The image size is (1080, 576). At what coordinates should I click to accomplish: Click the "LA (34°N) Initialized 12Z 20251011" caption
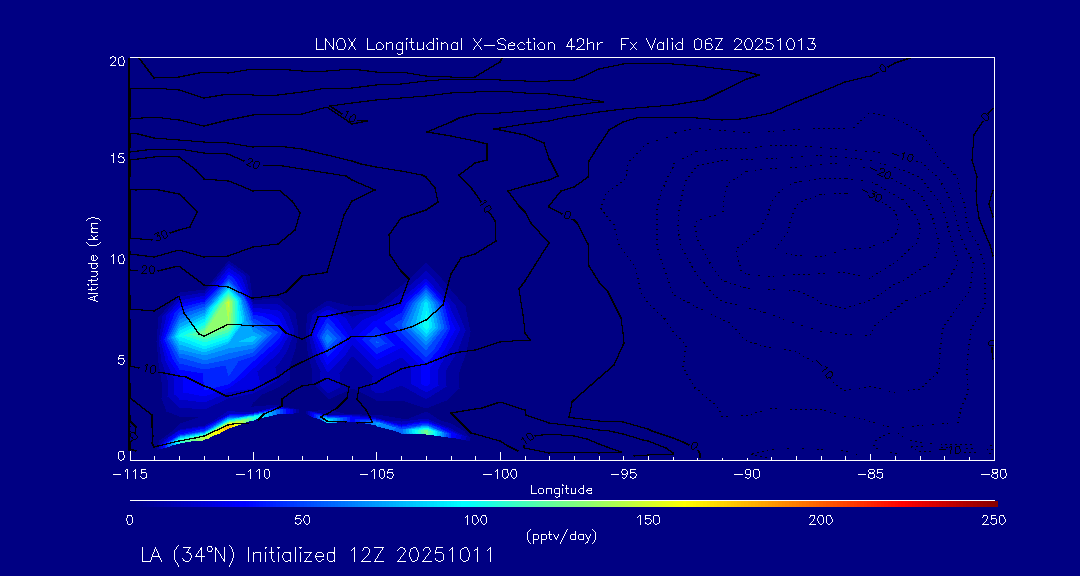317,555
